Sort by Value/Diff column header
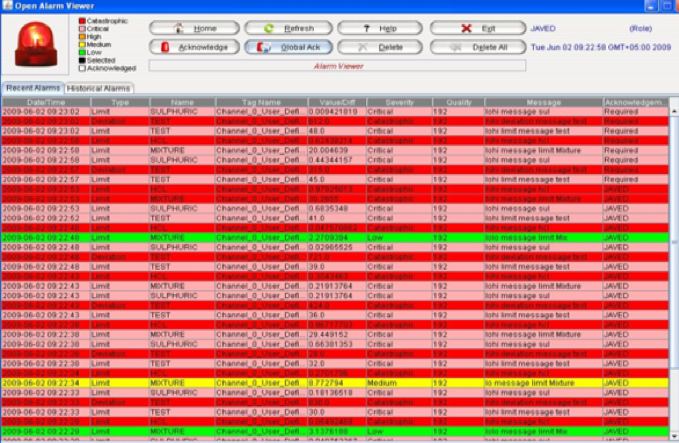 (x=337, y=102)
